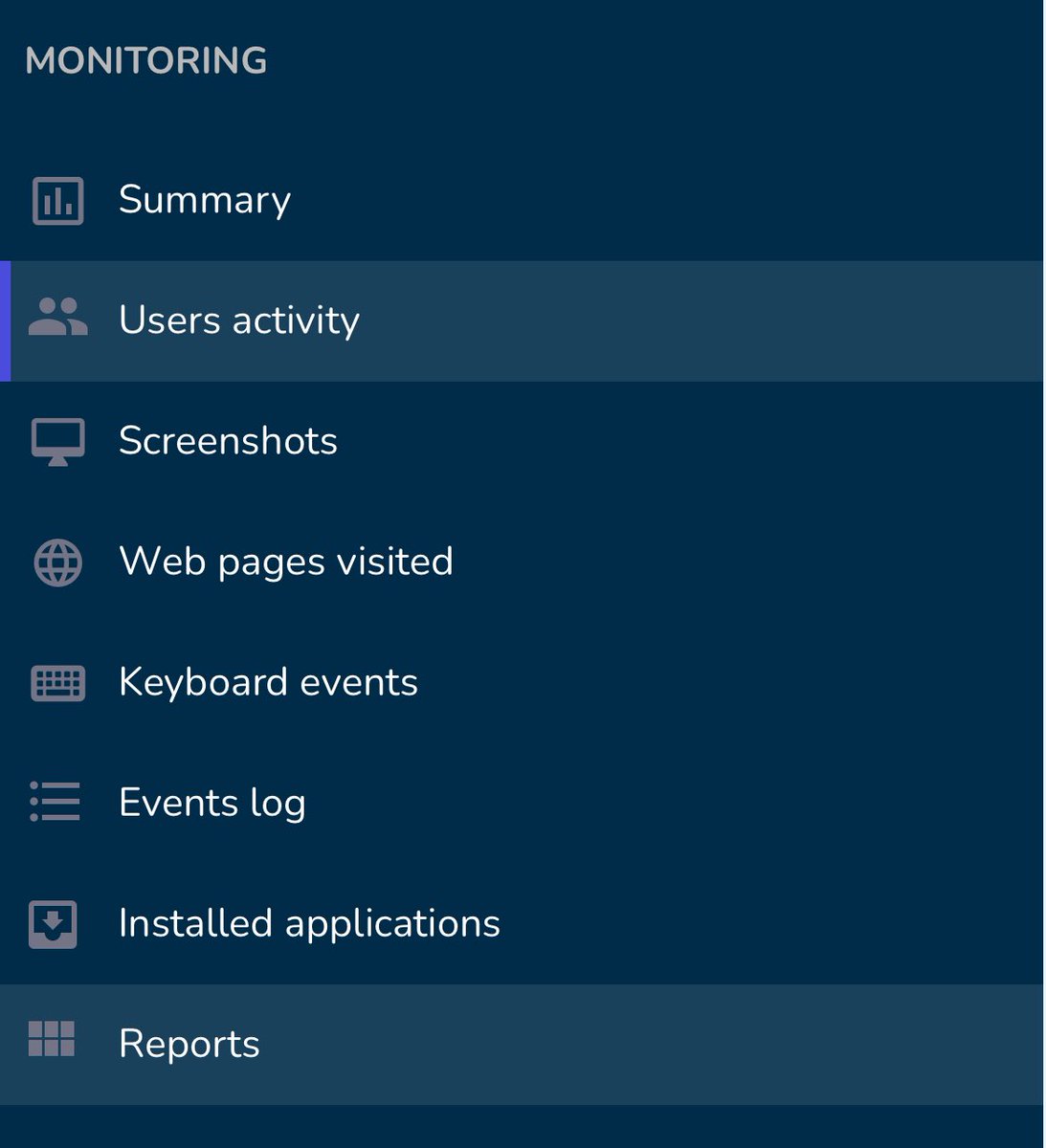
Task: Click the Screenshots monitor icon
Action: (x=58, y=442)
